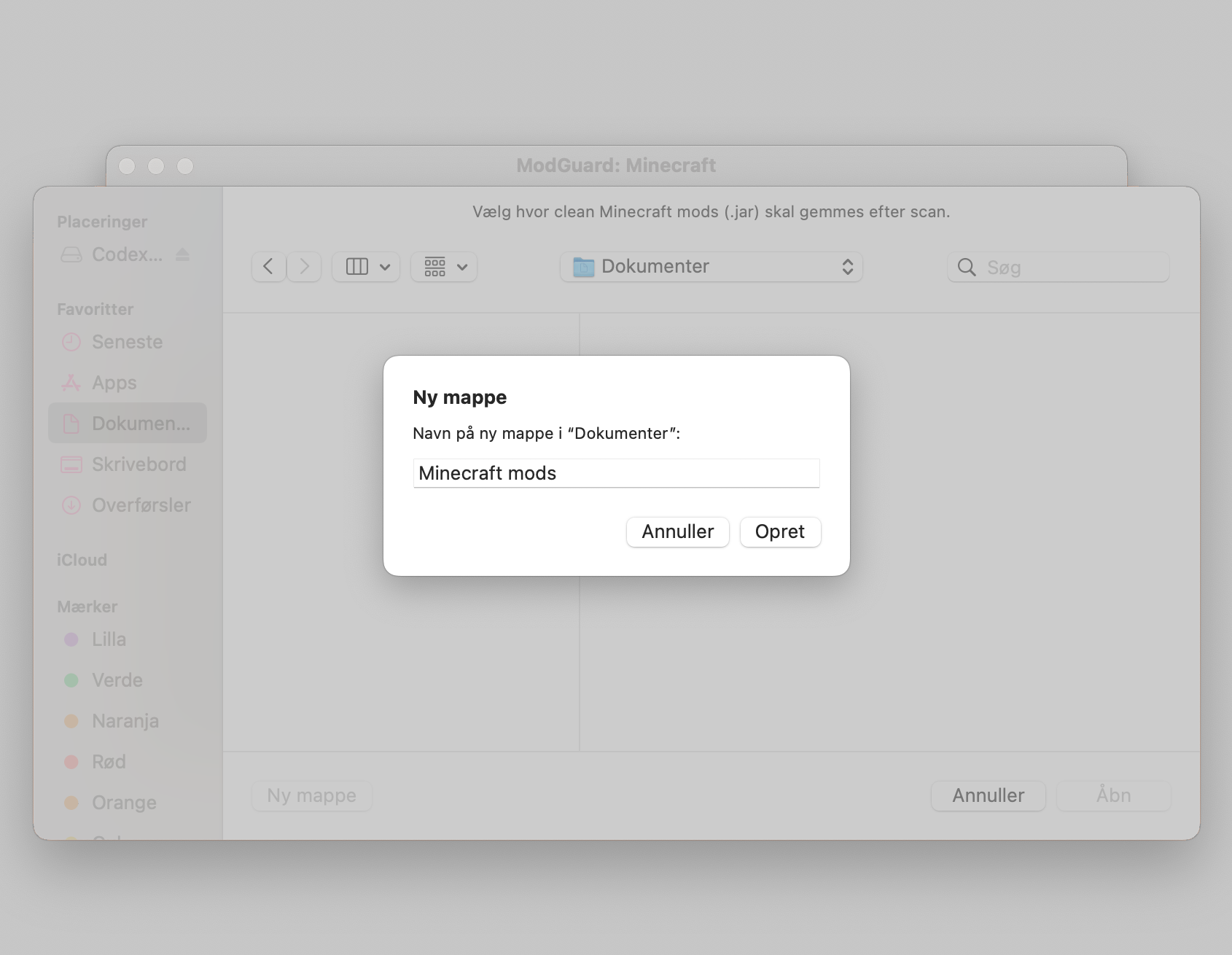Open the column view options dropdown
The image size is (1232, 955).
pyautogui.click(x=366, y=267)
